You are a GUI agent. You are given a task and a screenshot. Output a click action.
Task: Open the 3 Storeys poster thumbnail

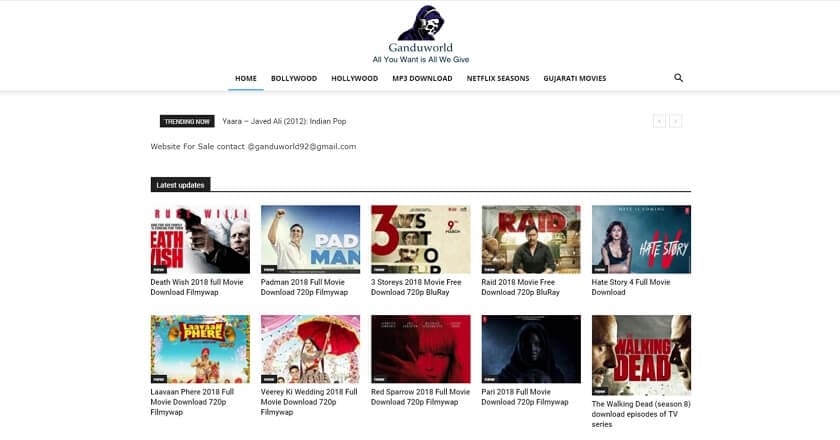coord(421,239)
